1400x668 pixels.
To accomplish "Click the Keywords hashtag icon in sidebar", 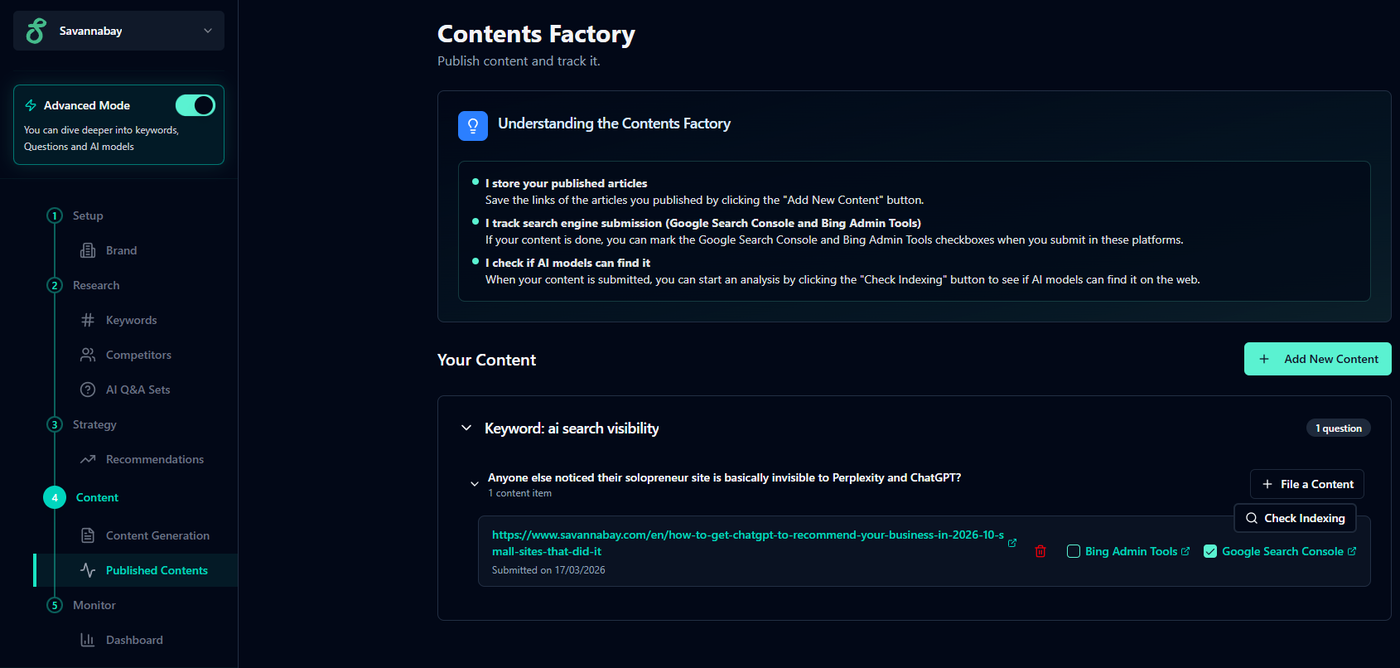I will (x=88, y=320).
